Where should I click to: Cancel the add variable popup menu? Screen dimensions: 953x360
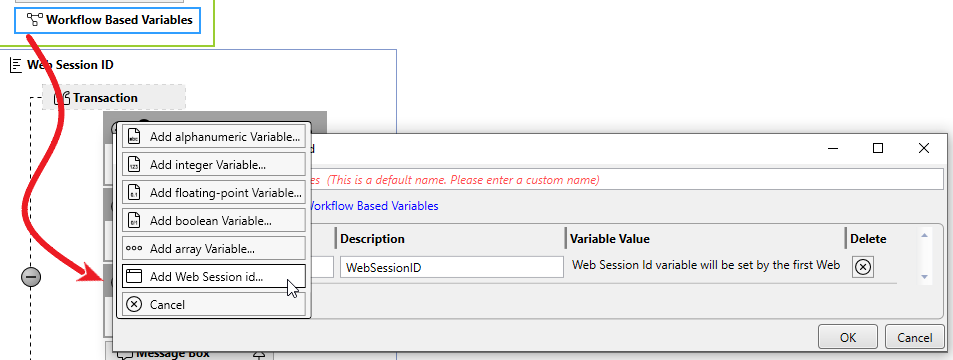point(214,304)
